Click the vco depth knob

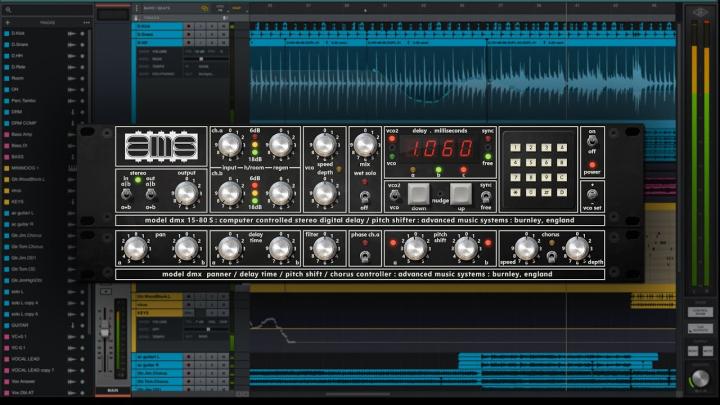325,193
